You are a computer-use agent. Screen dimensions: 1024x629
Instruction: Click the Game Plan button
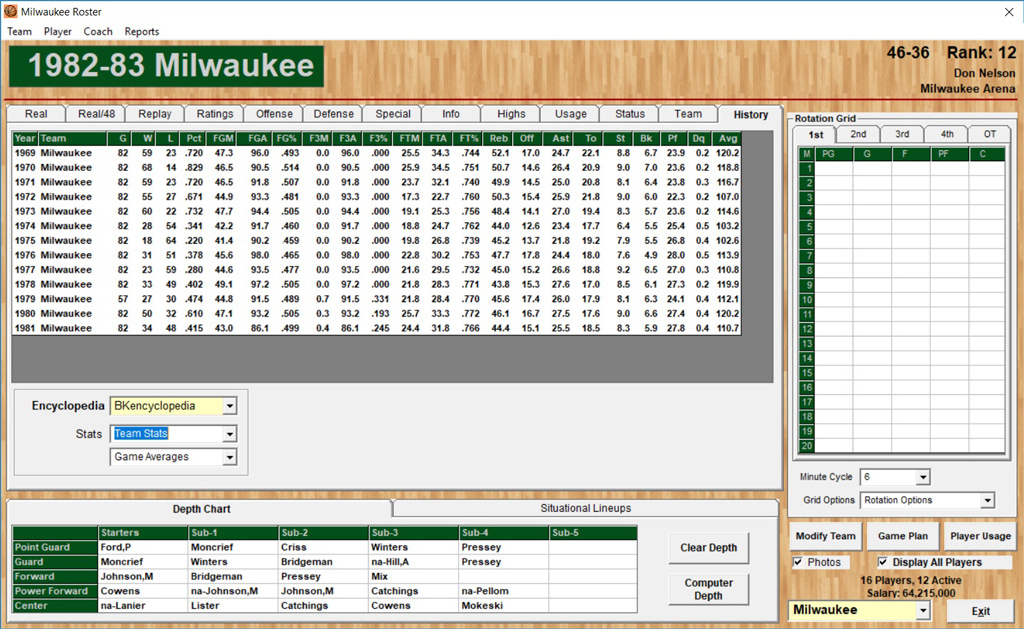click(x=903, y=536)
